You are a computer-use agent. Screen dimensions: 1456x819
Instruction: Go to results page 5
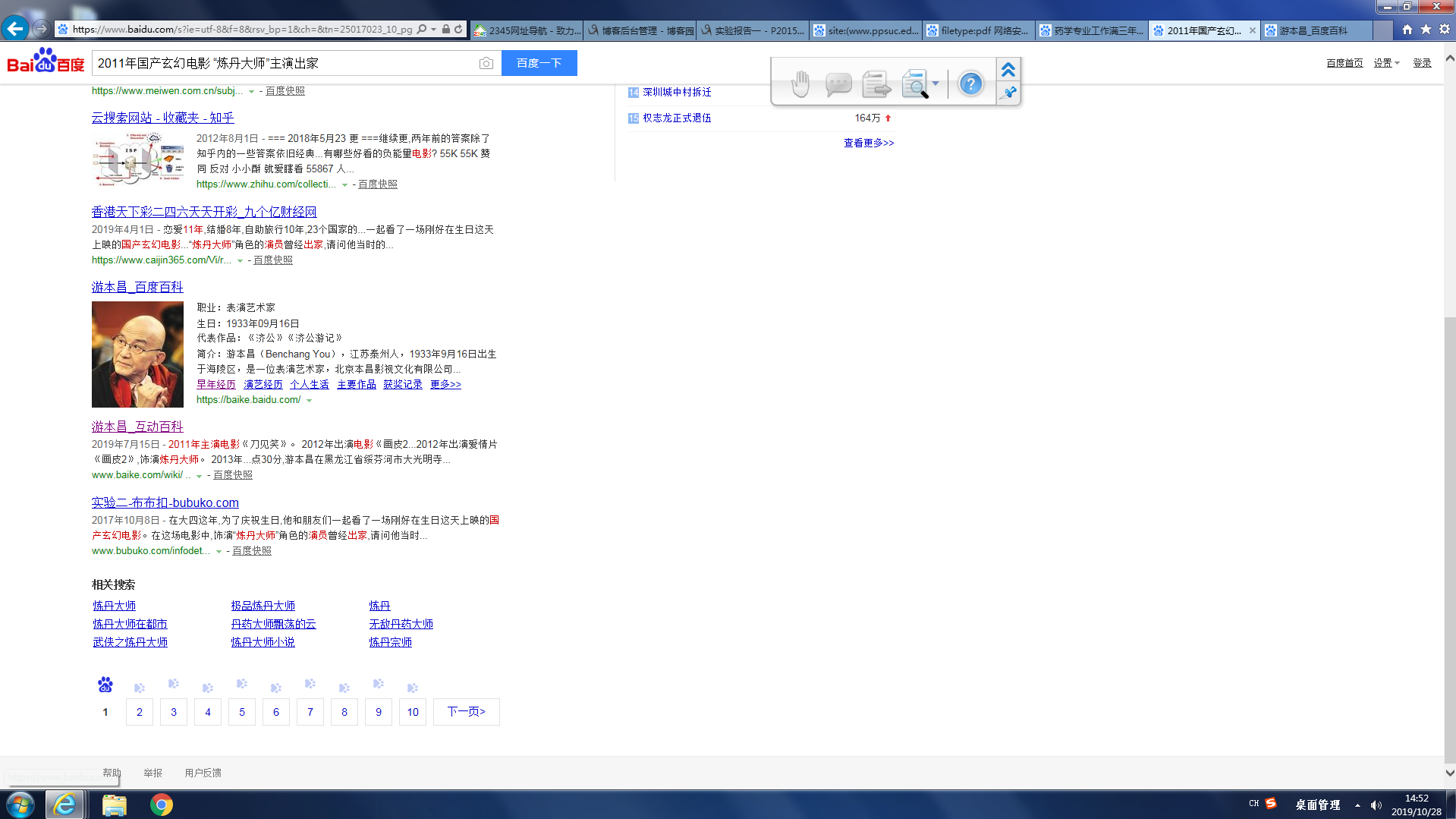click(242, 712)
